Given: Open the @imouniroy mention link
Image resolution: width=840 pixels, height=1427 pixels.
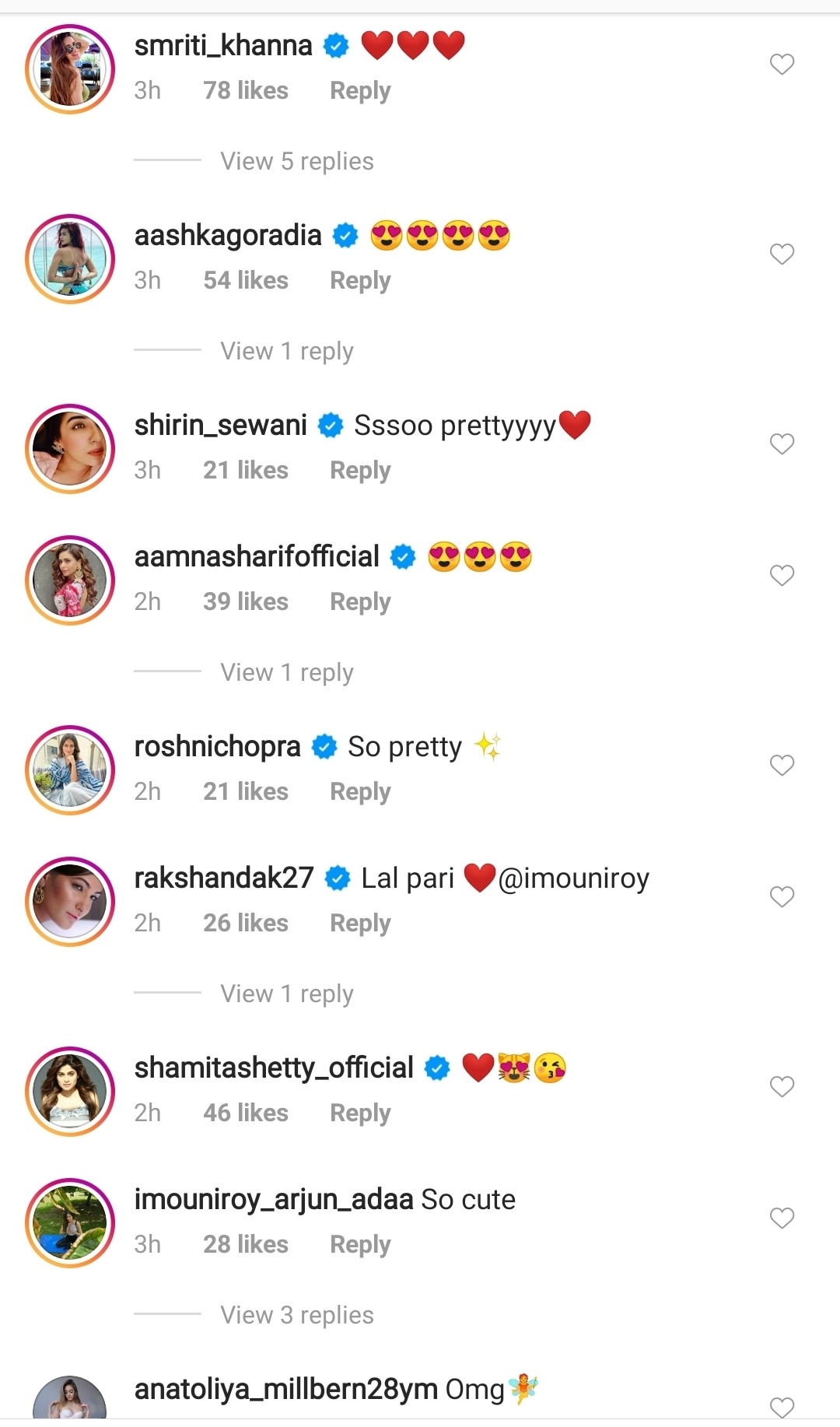Looking at the screenshot, I should click(573, 878).
